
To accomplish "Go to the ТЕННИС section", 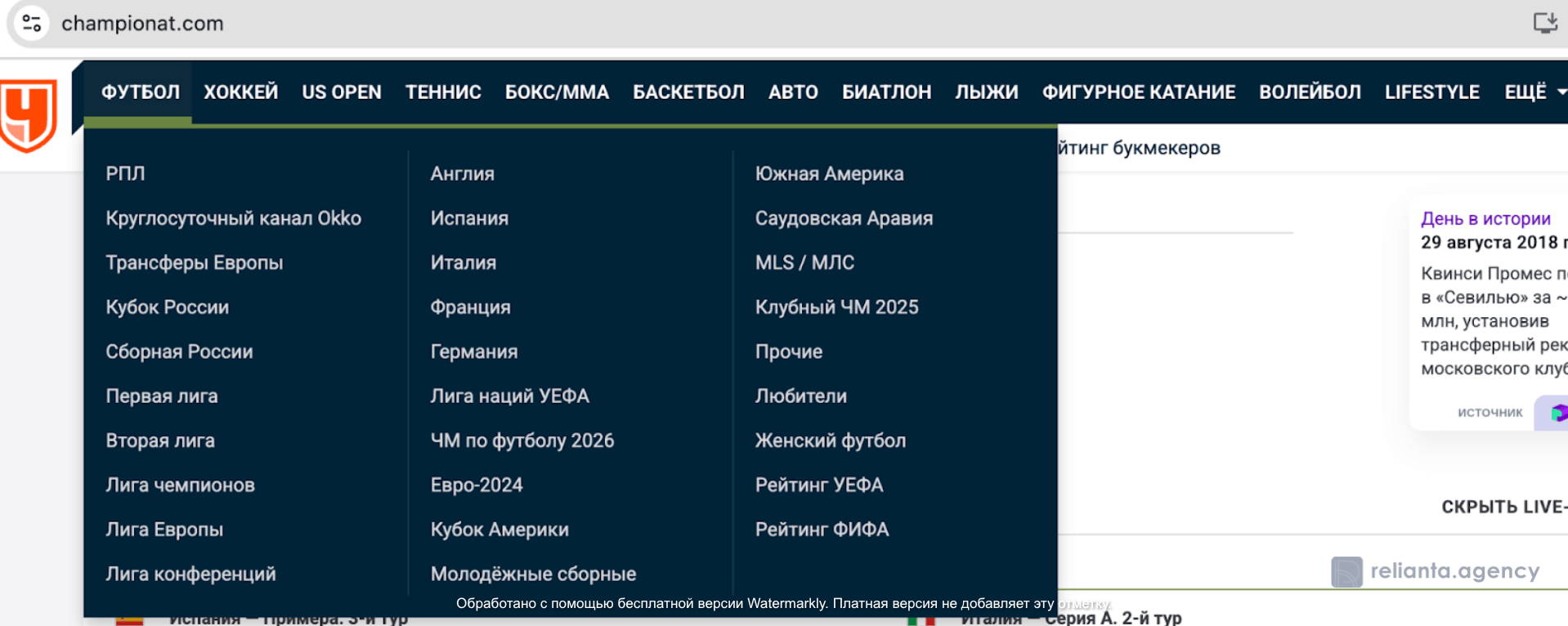I will 443,92.
